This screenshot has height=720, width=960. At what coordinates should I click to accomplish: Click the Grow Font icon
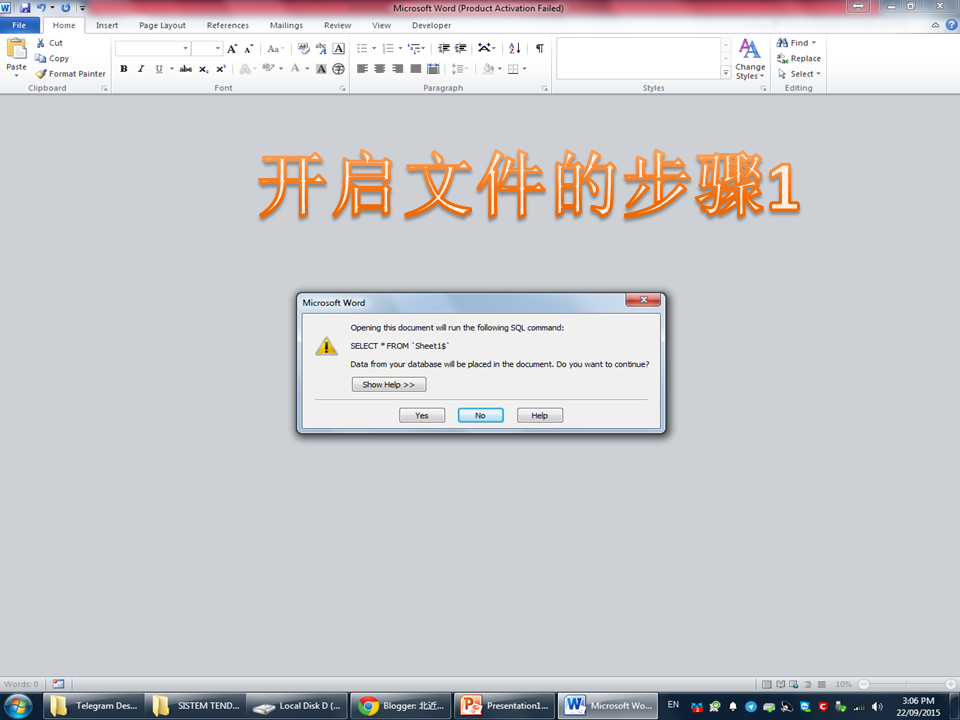(232, 48)
